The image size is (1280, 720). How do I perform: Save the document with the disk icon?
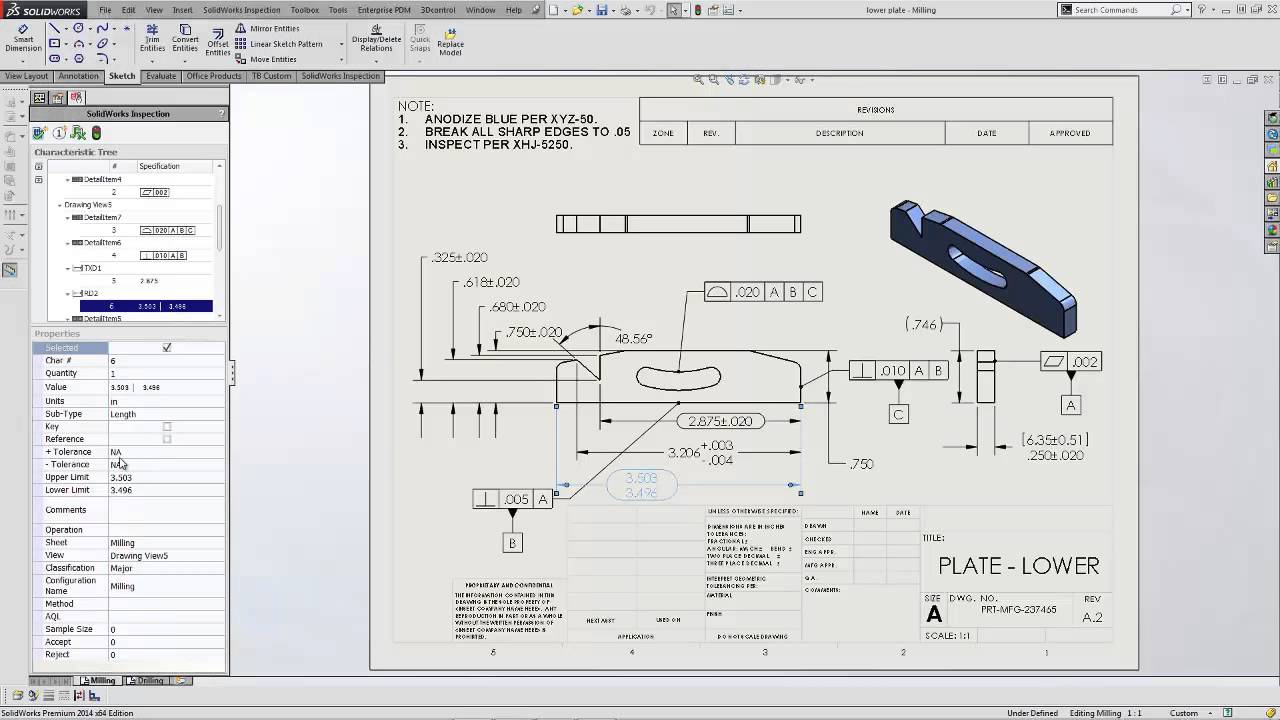tap(601, 10)
